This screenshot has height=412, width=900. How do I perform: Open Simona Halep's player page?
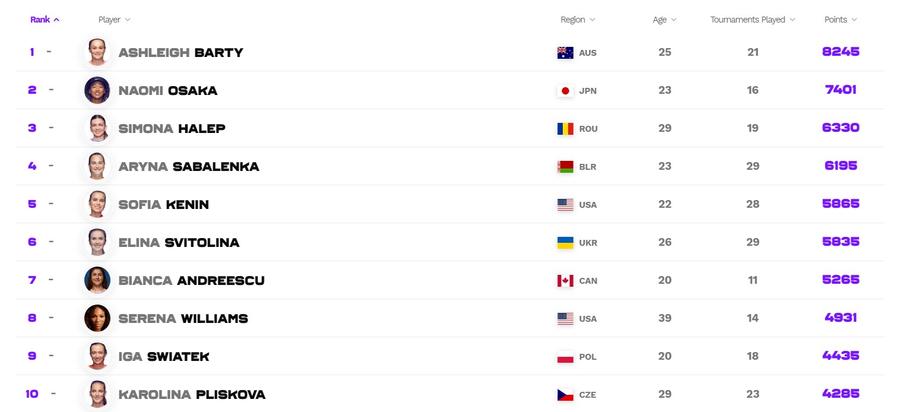[x=172, y=129]
